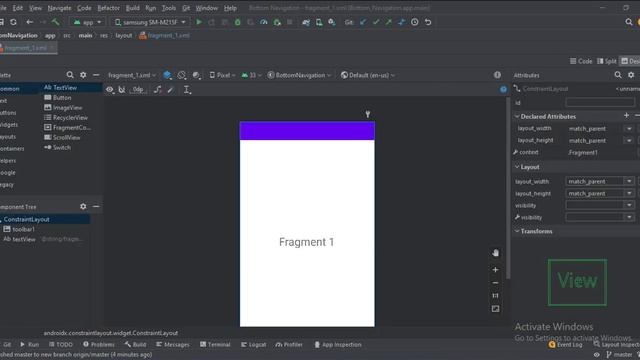The image size is (640, 360).
Task: Open the Navigate menu
Action: pos(59,8)
